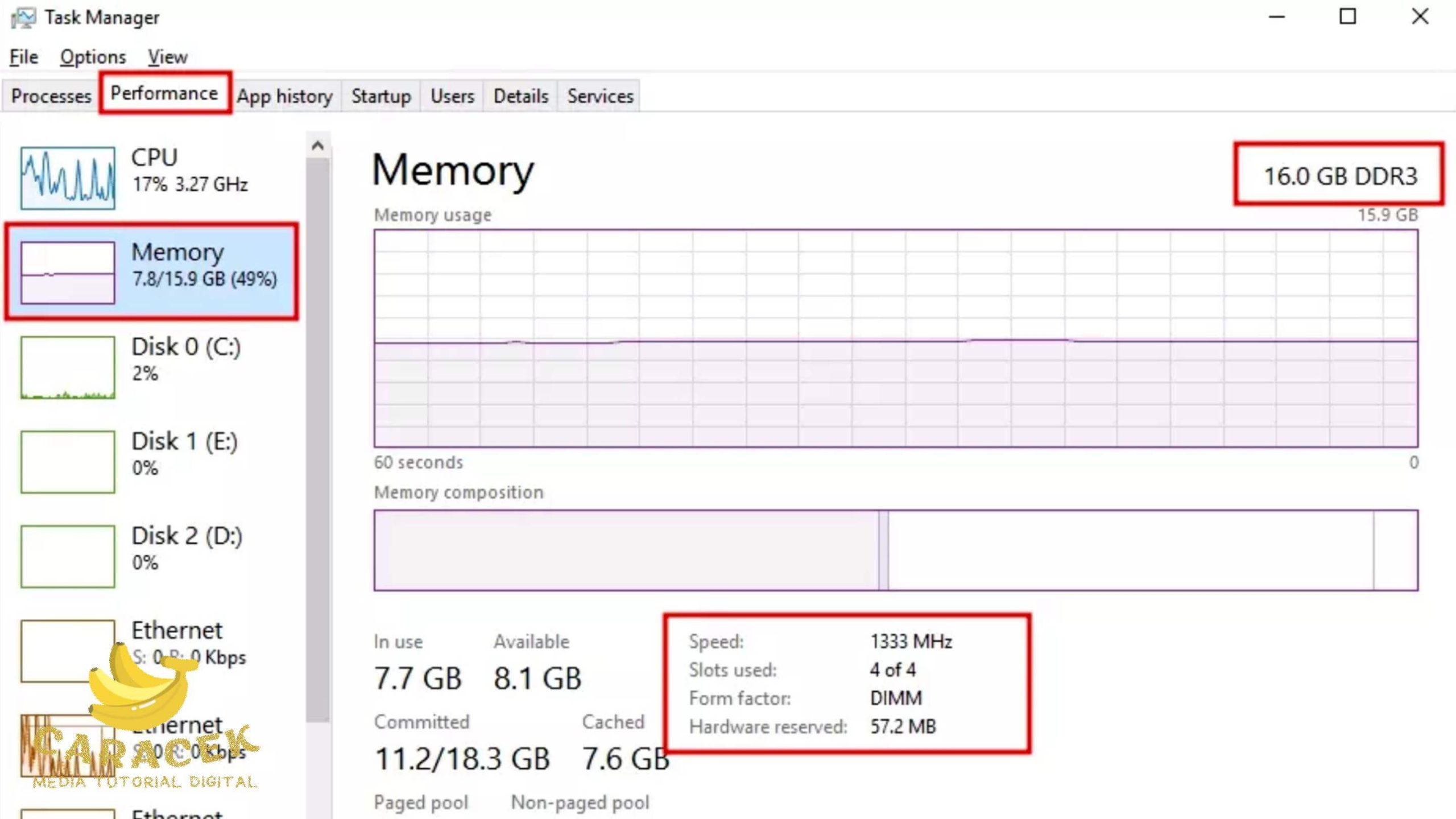Switch to the App history tab
This screenshot has height=819, width=1456.
pos(284,96)
